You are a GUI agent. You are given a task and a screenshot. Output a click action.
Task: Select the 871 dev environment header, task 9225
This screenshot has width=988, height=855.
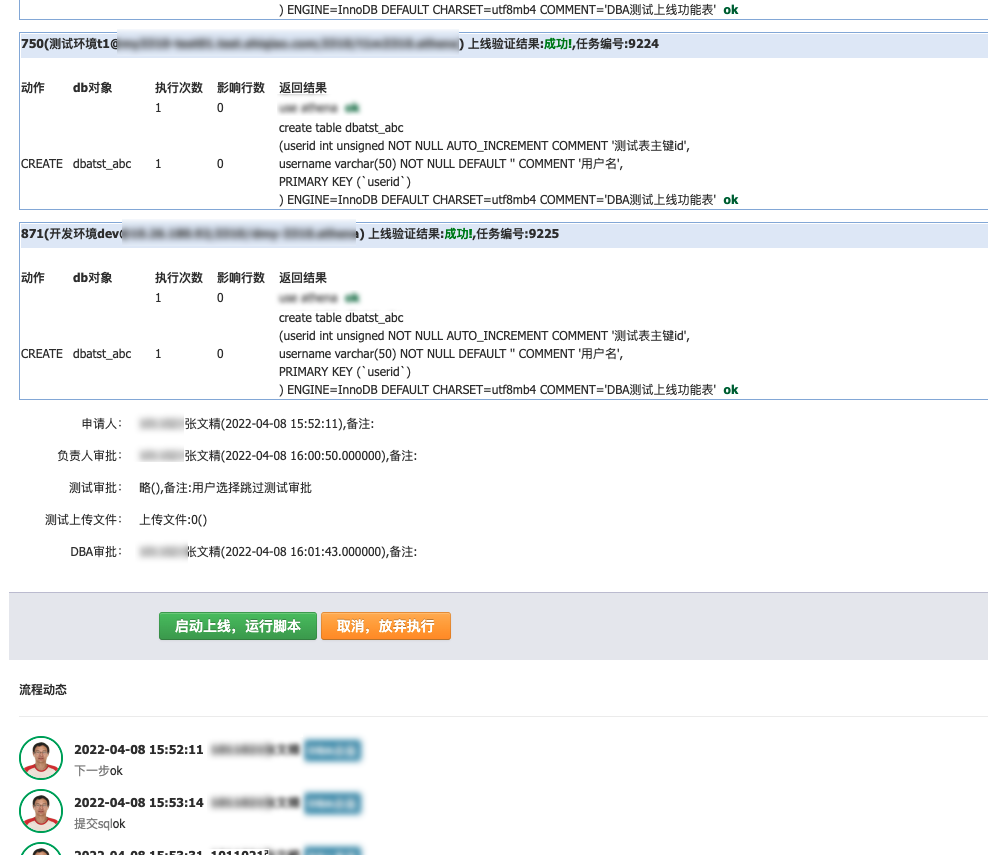290,234
